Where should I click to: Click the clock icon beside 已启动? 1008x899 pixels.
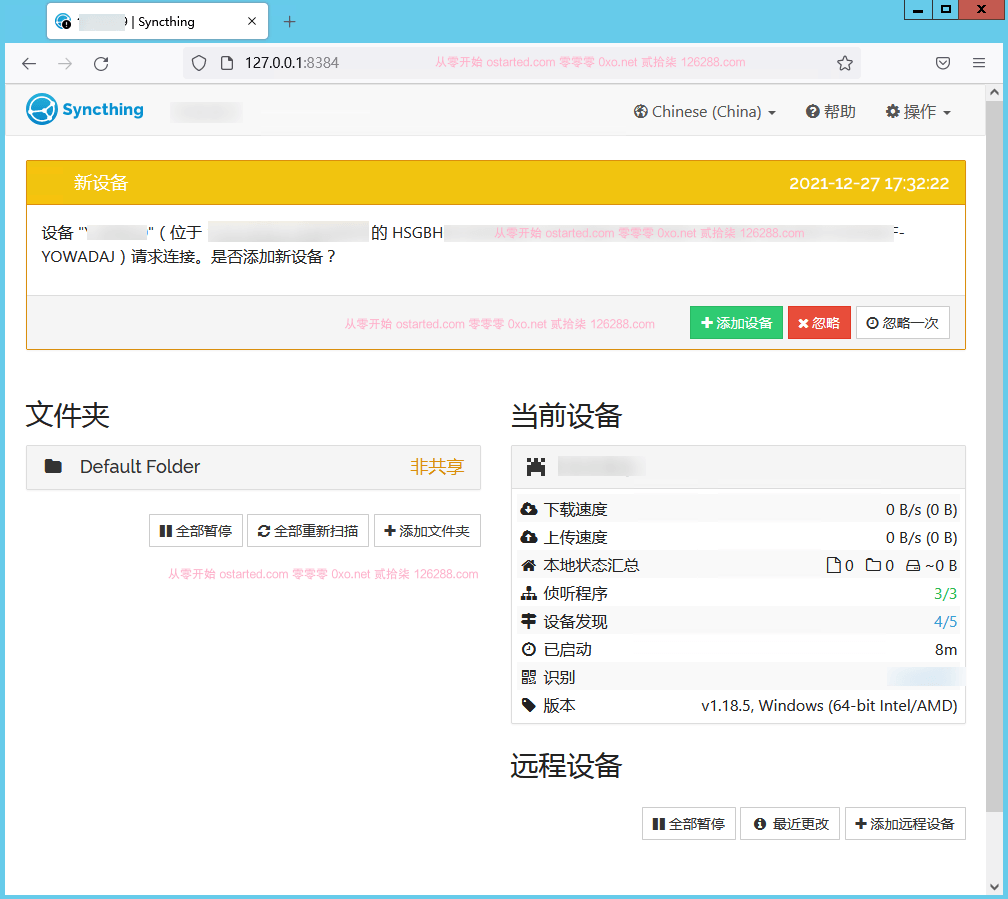point(528,649)
